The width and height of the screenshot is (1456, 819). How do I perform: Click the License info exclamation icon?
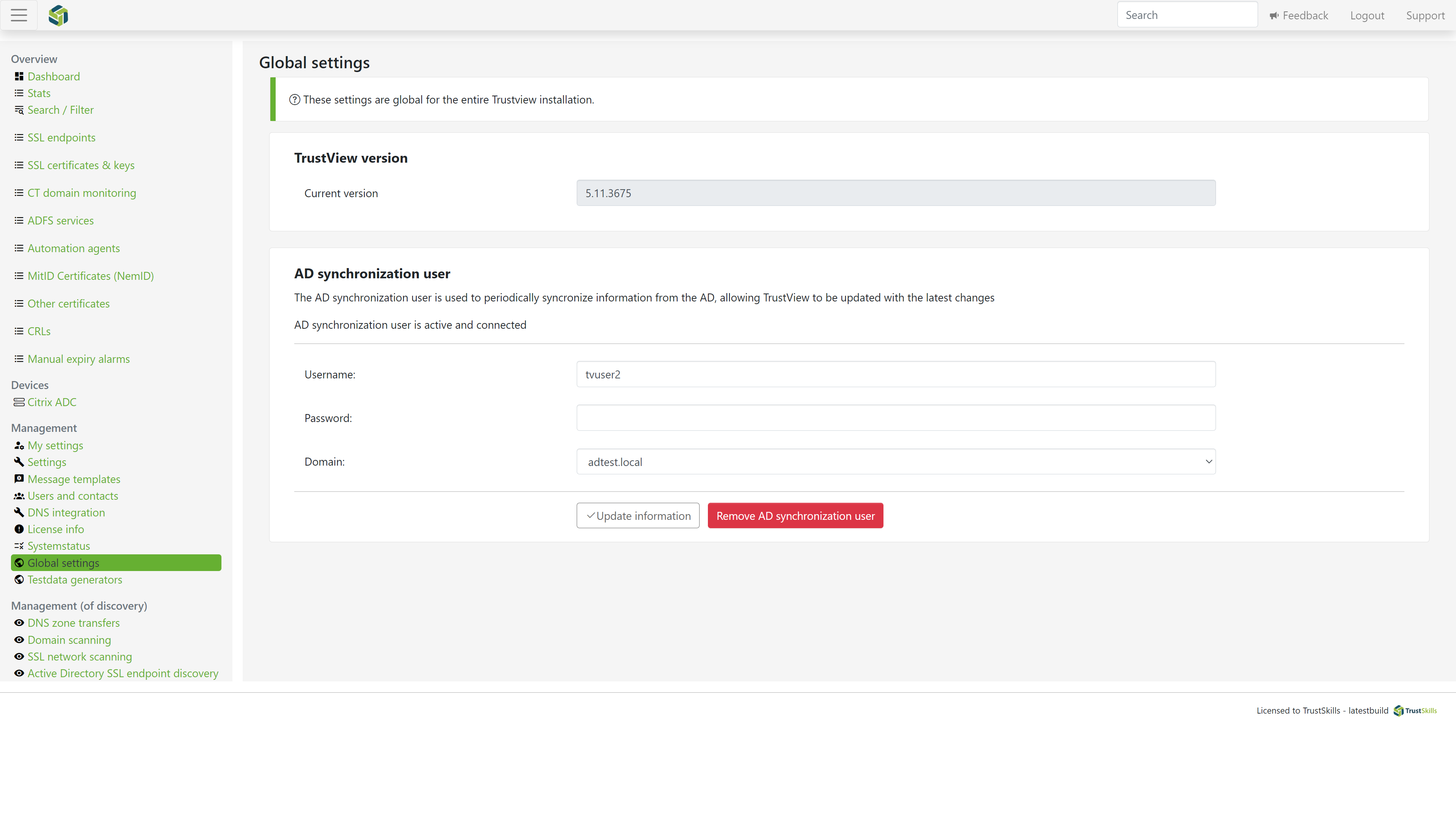[19, 530]
